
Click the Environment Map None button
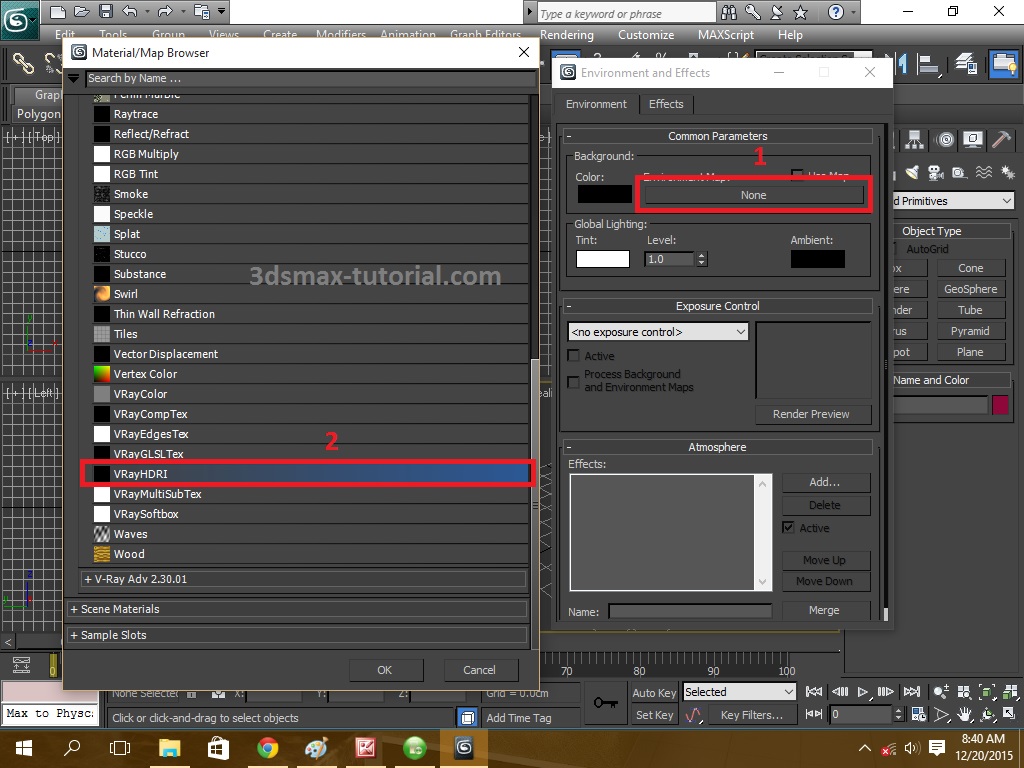click(754, 195)
